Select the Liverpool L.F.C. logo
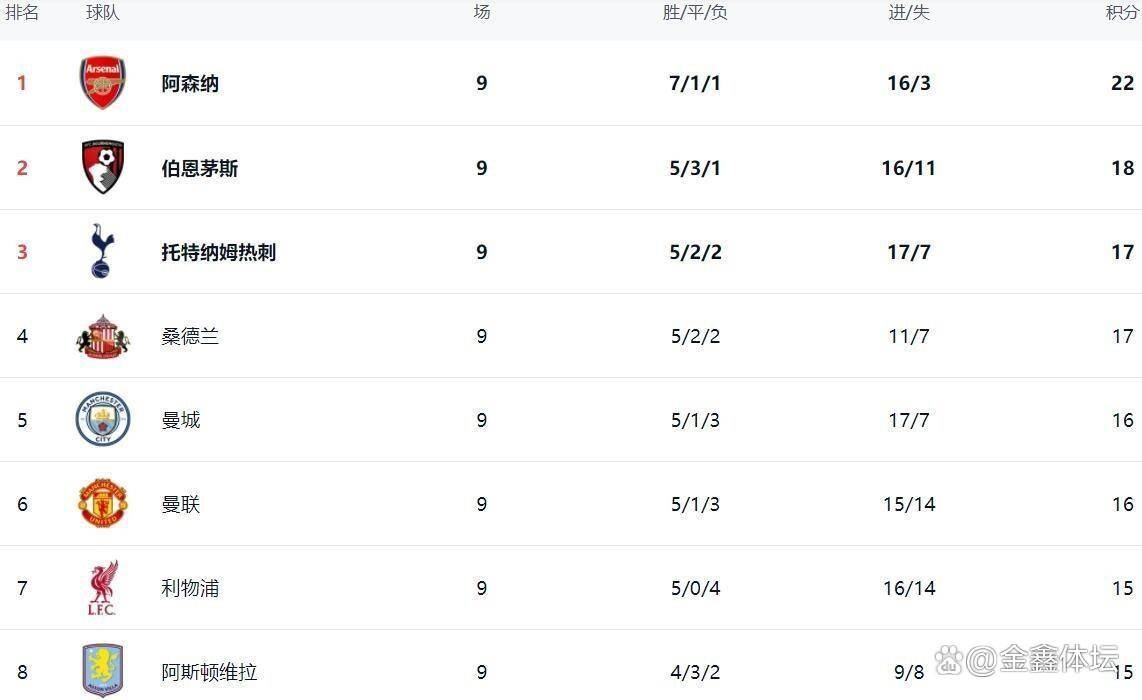Screen dimensions: 1142x700 coord(102,587)
